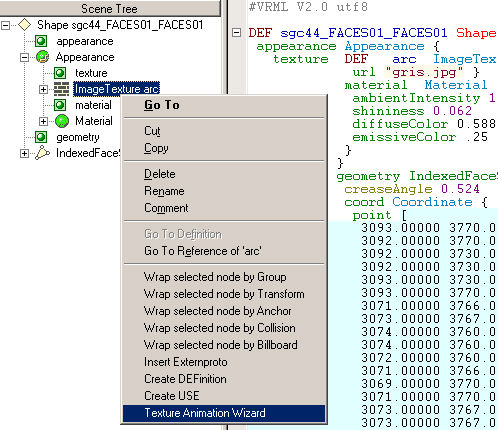This screenshot has width=498, height=430.
Task: Choose 'Rename' in the context menu
Action: [x=224, y=191]
